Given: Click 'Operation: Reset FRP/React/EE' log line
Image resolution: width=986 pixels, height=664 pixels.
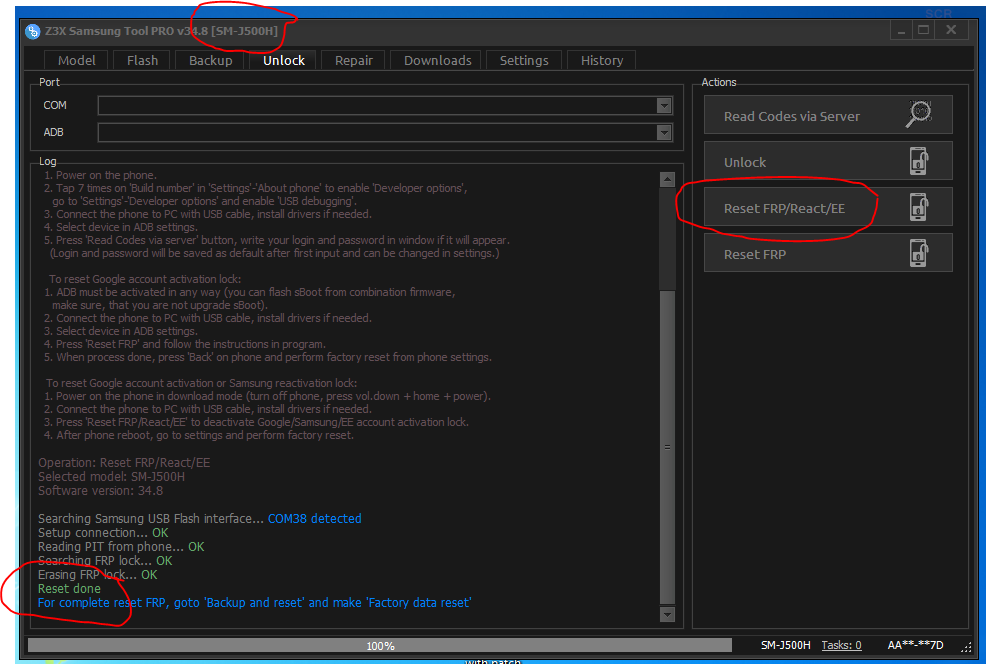Looking at the screenshot, I should [124, 463].
